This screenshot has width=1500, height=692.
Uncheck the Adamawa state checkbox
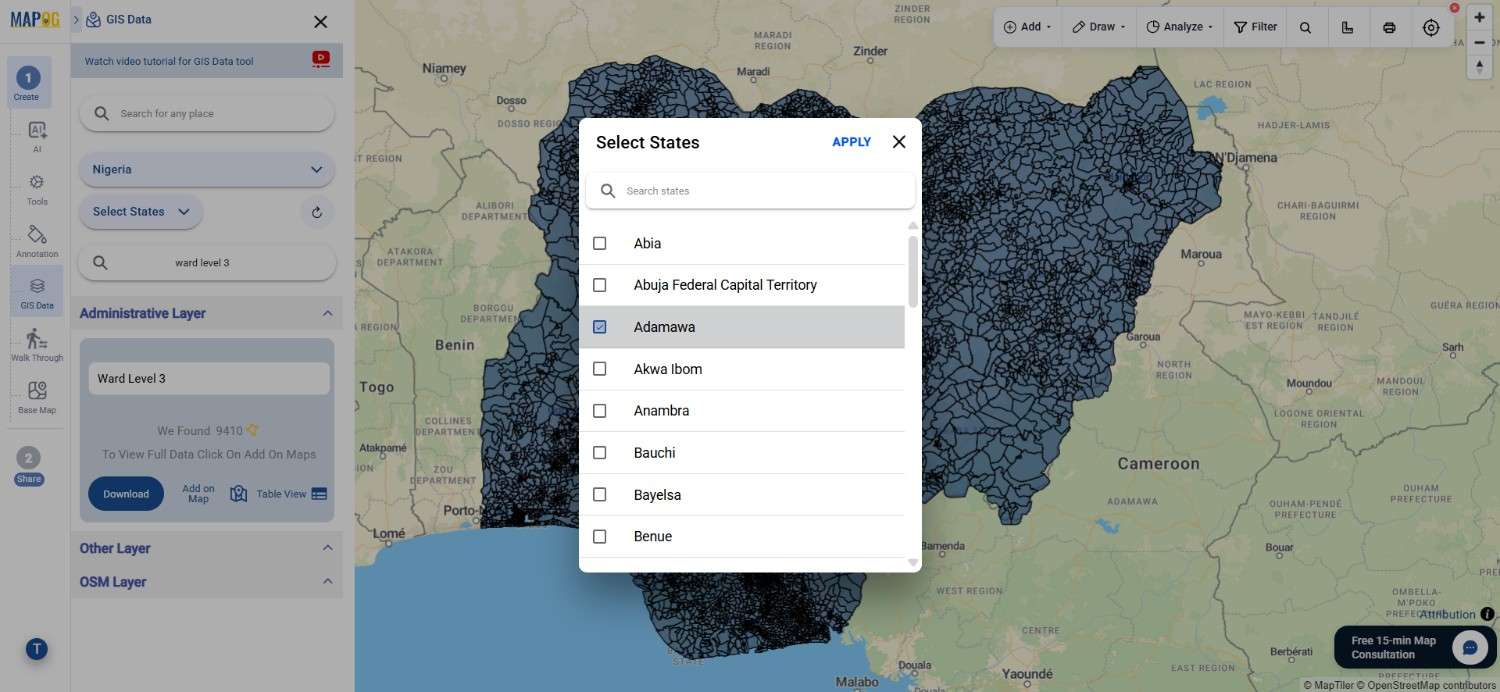600,327
